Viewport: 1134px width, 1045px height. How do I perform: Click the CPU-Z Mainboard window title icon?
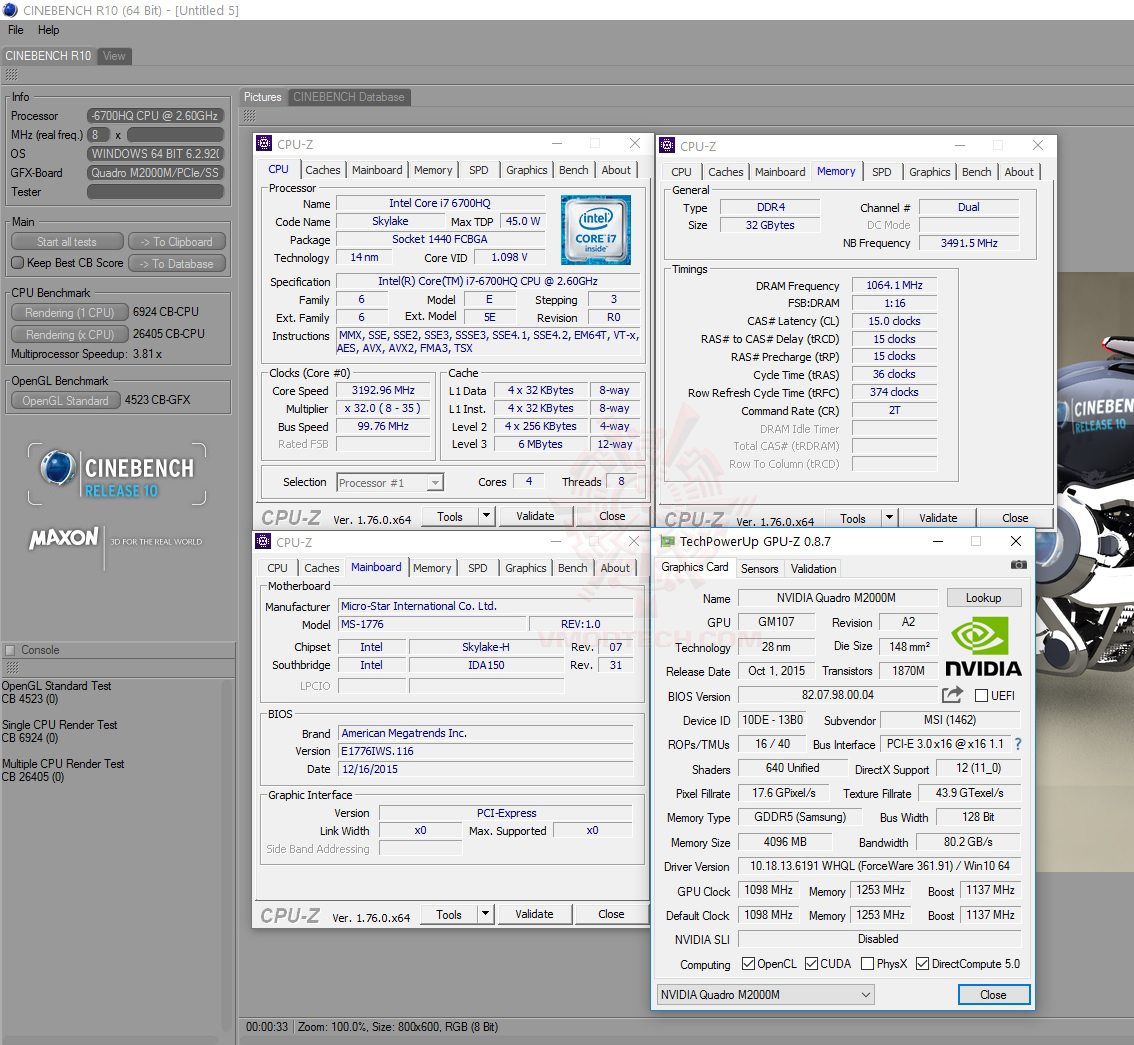click(263, 541)
